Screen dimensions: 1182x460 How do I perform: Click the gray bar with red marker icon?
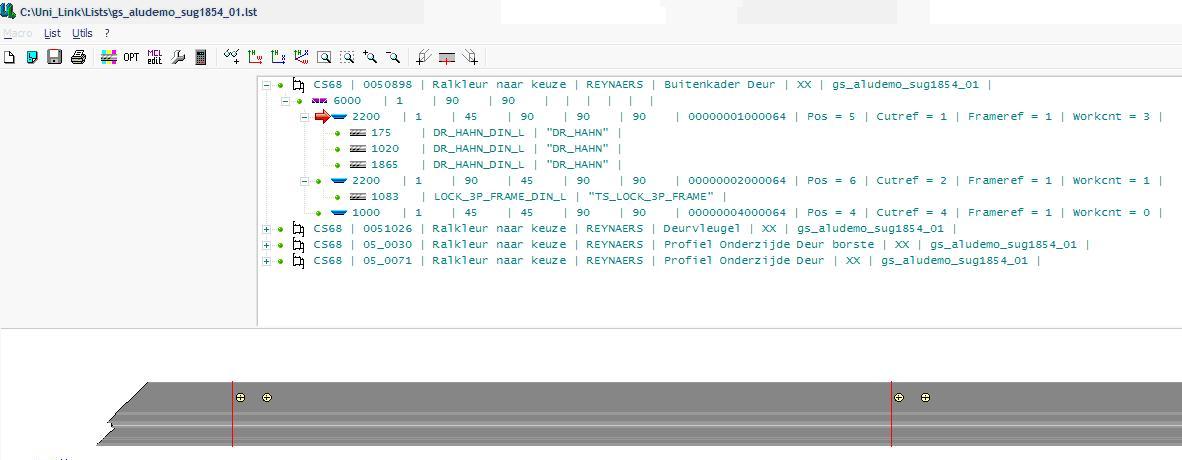[447, 57]
